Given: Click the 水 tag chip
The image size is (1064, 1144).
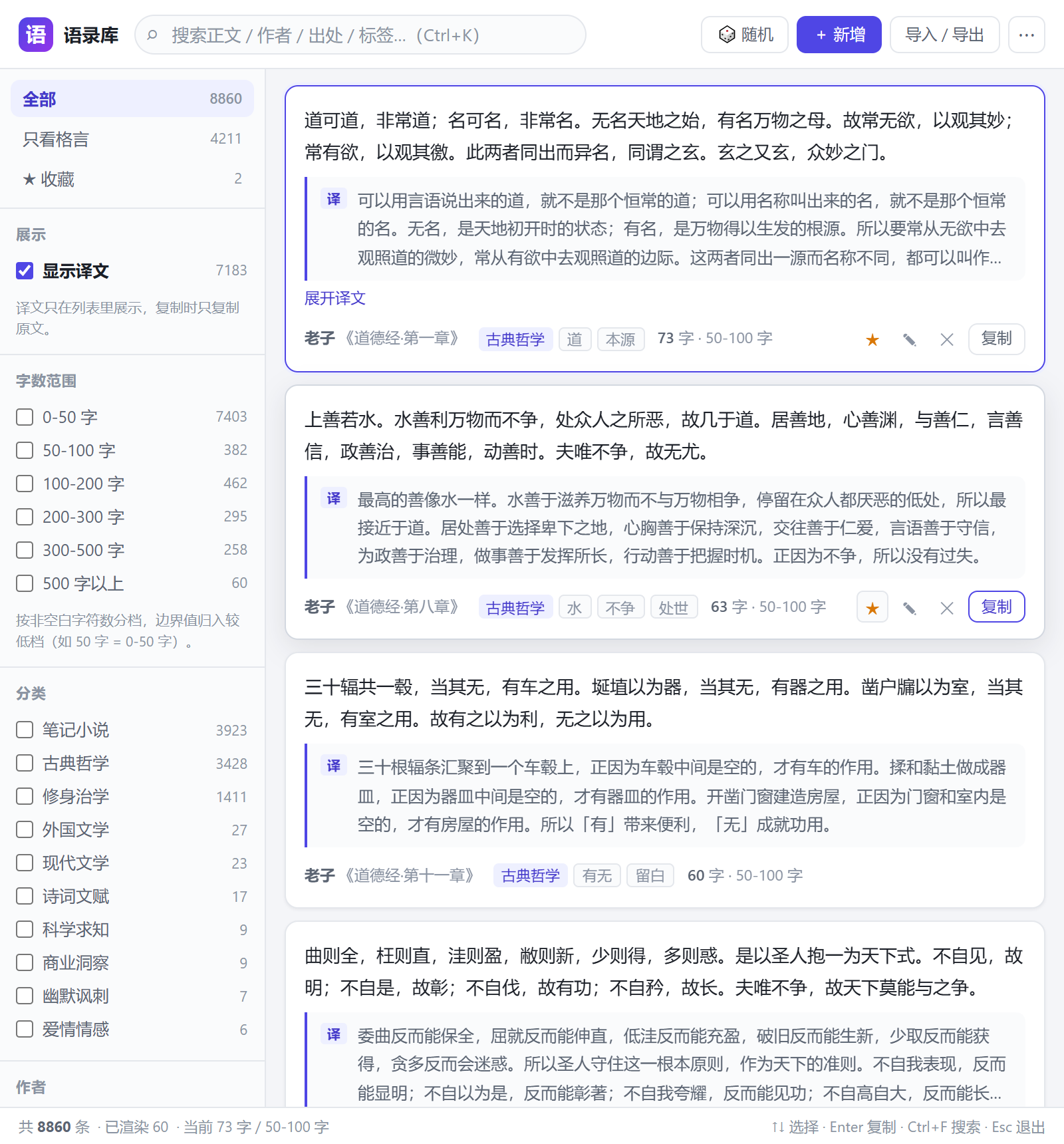Looking at the screenshot, I should coord(575,607).
